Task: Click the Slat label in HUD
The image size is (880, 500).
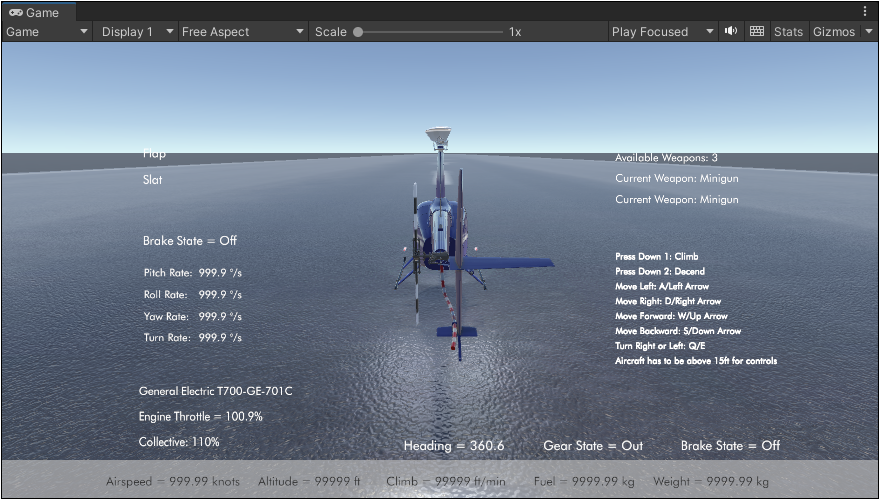Action: (x=152, y=180)
